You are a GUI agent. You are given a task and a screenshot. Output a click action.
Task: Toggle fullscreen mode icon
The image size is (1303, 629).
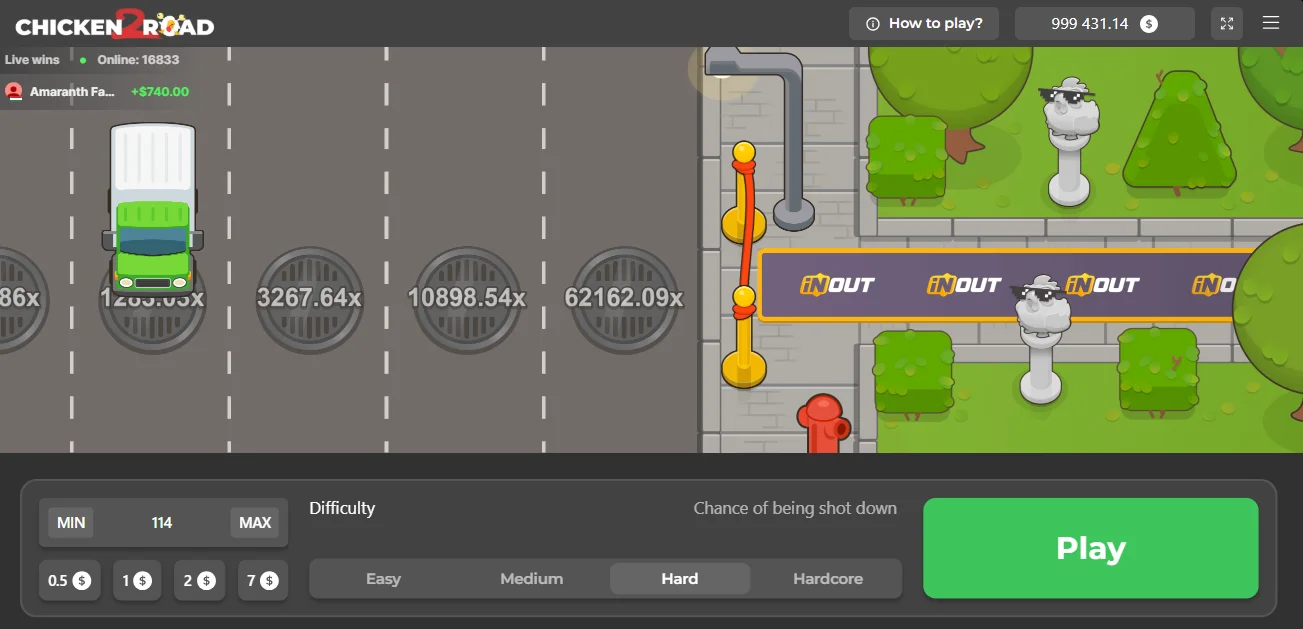pos(1227,23)
